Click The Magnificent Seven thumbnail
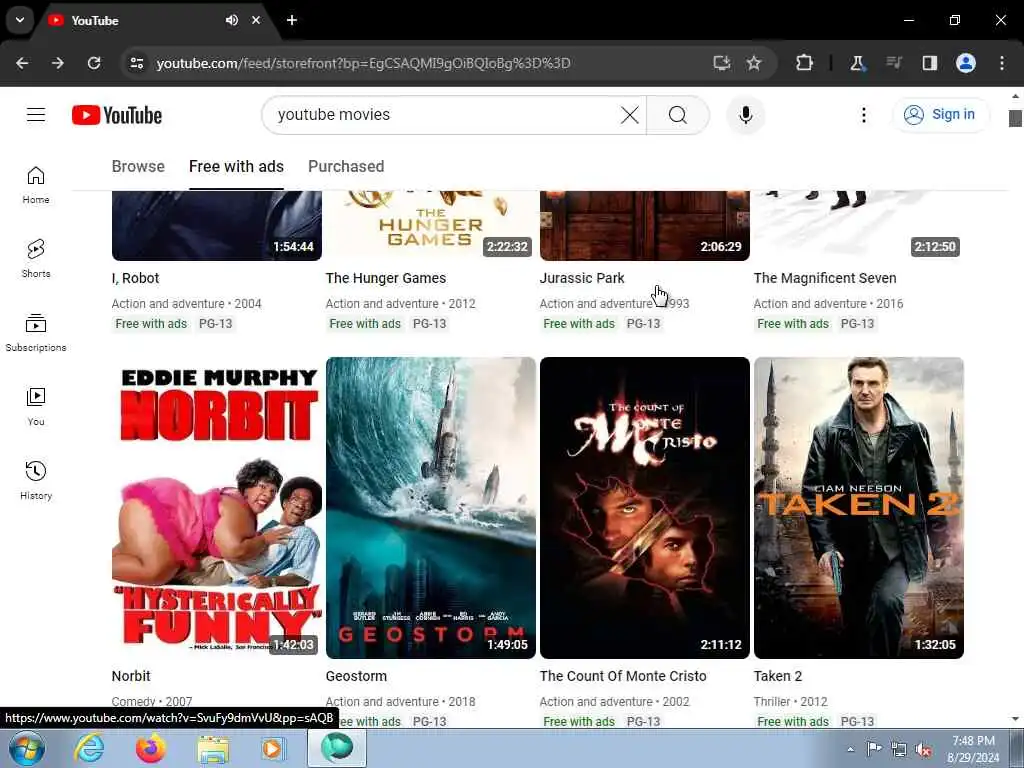The image size is (1024, 768). coord(859,225)
